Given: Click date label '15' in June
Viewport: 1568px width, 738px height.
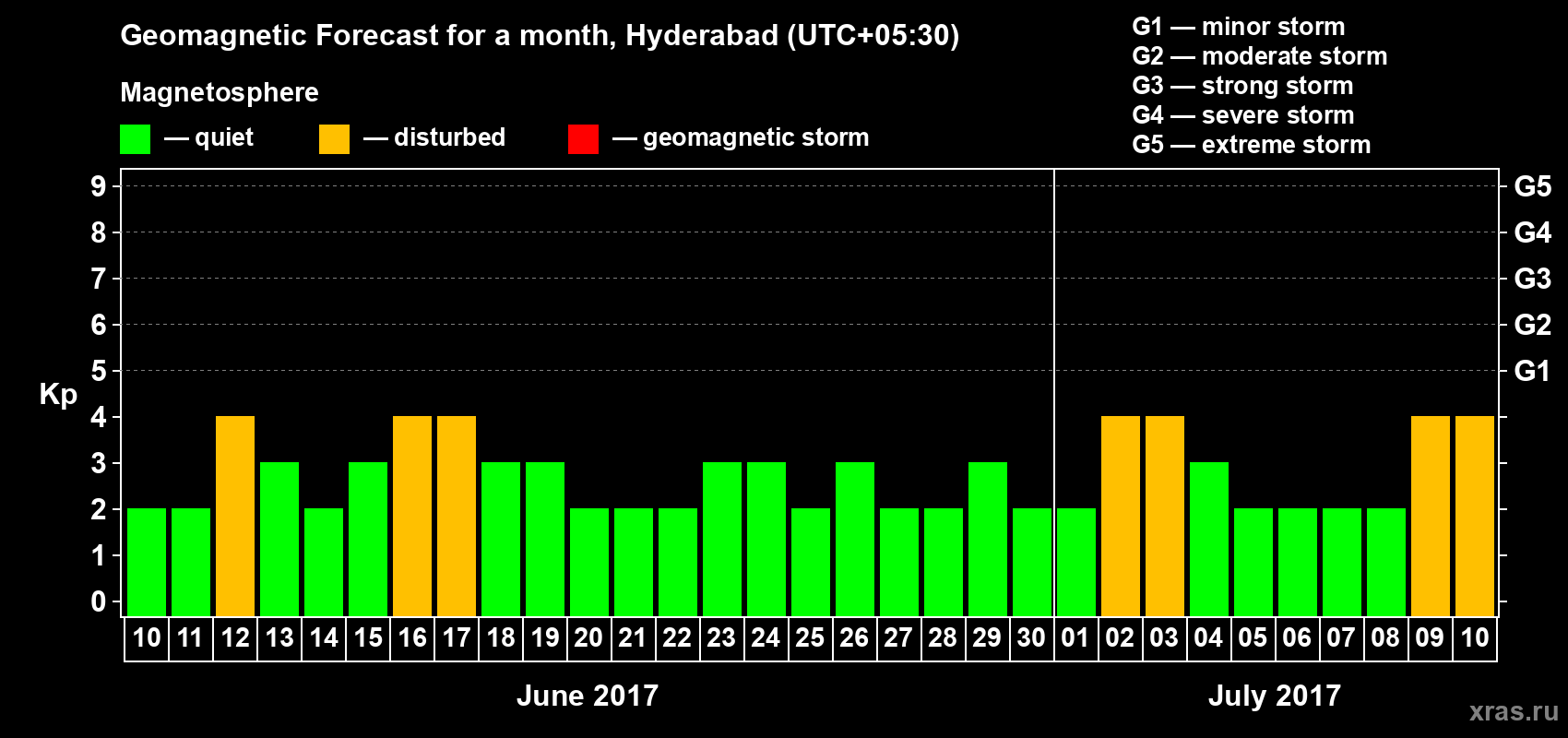Looking at the screenshot, I should [368, 638].
